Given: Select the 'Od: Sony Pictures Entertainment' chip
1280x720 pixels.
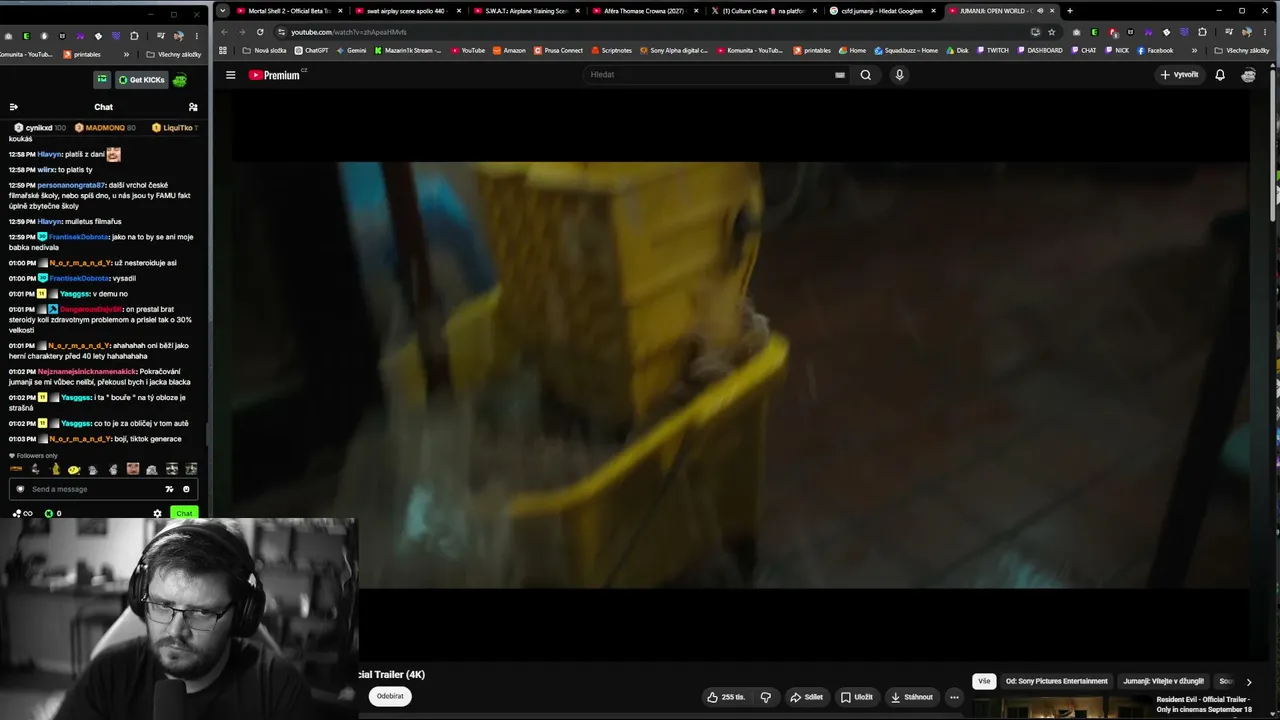Looking at the screenshot, I should coord(1056,681).
